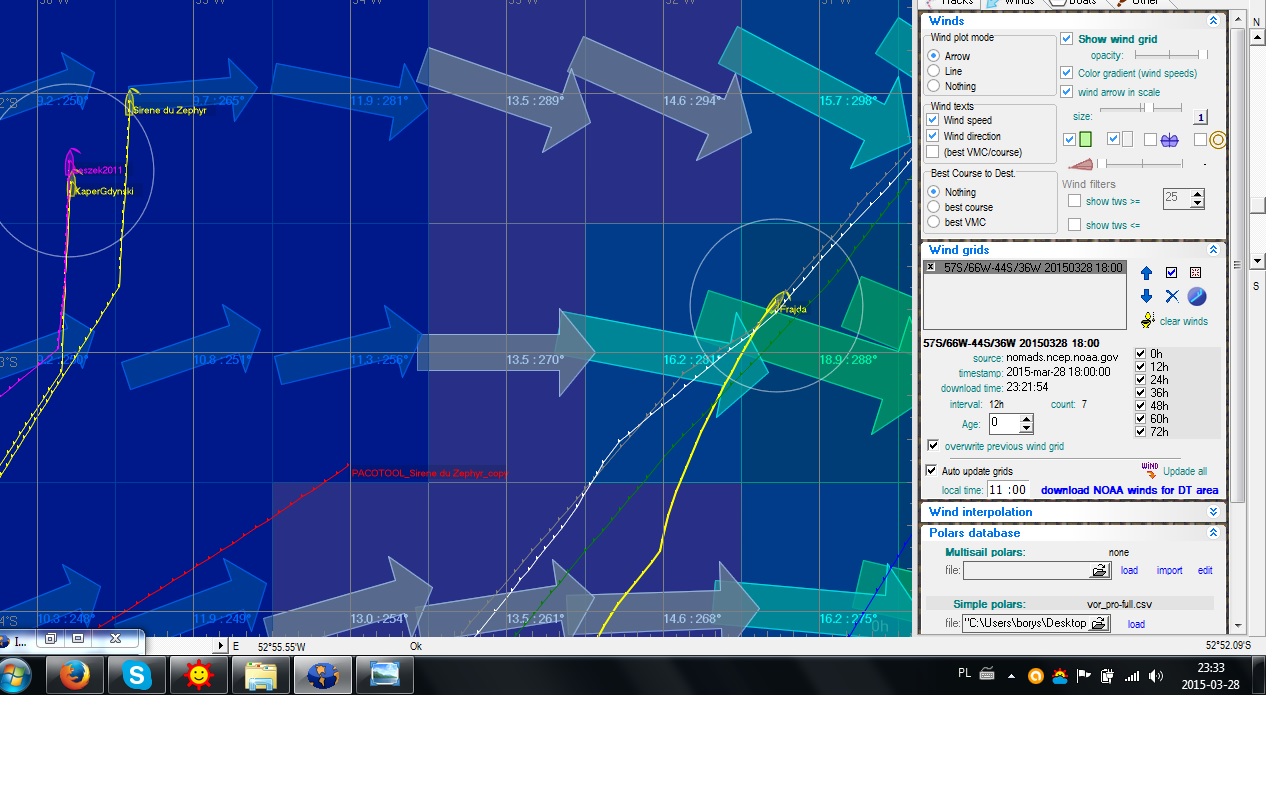Click load link for Simple polars
This screenshot has width=1280, height=800.
(x=1136, y=624)
